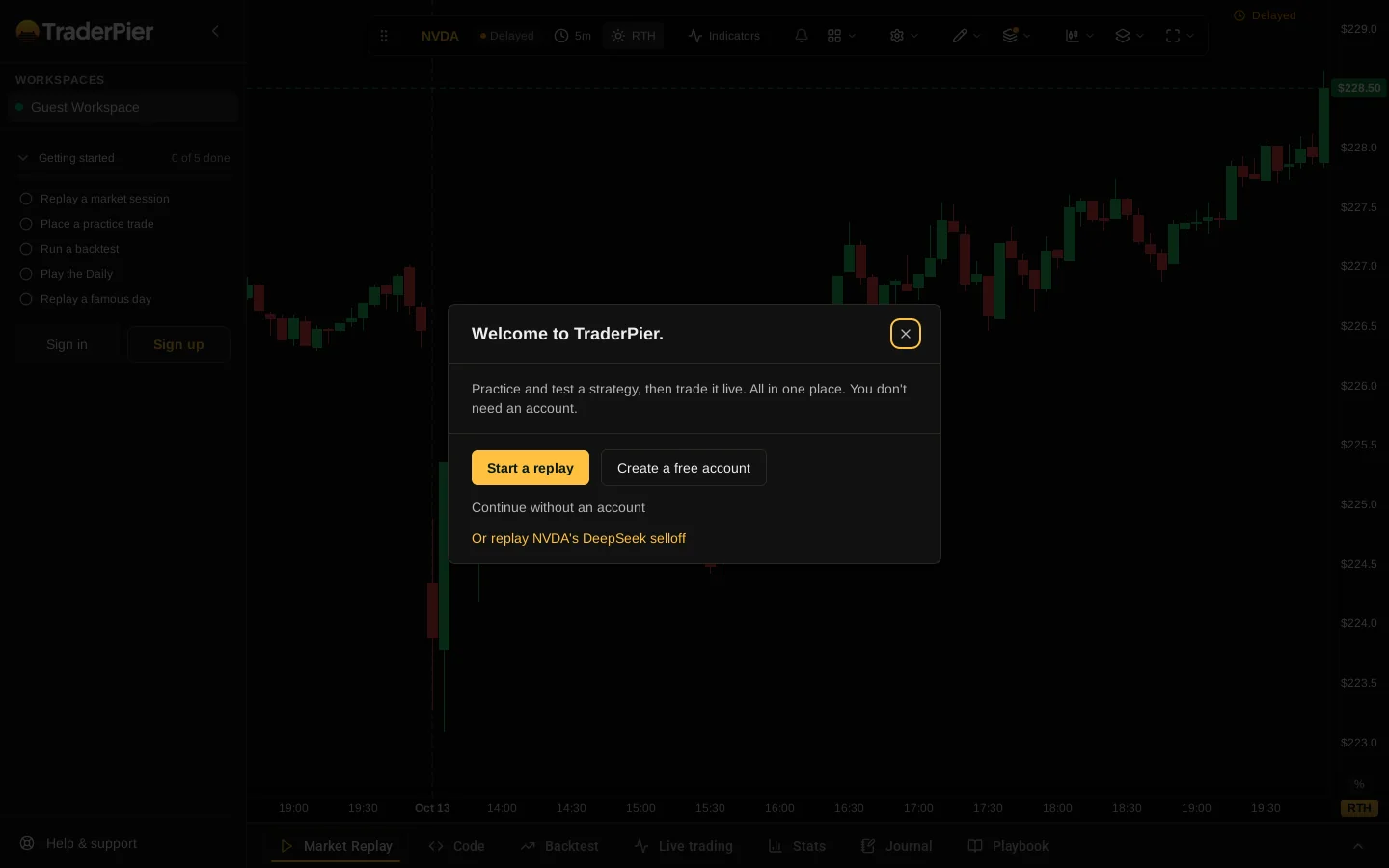
Task: Open the plain layers icon dropdown
Action: (1130, 36)
